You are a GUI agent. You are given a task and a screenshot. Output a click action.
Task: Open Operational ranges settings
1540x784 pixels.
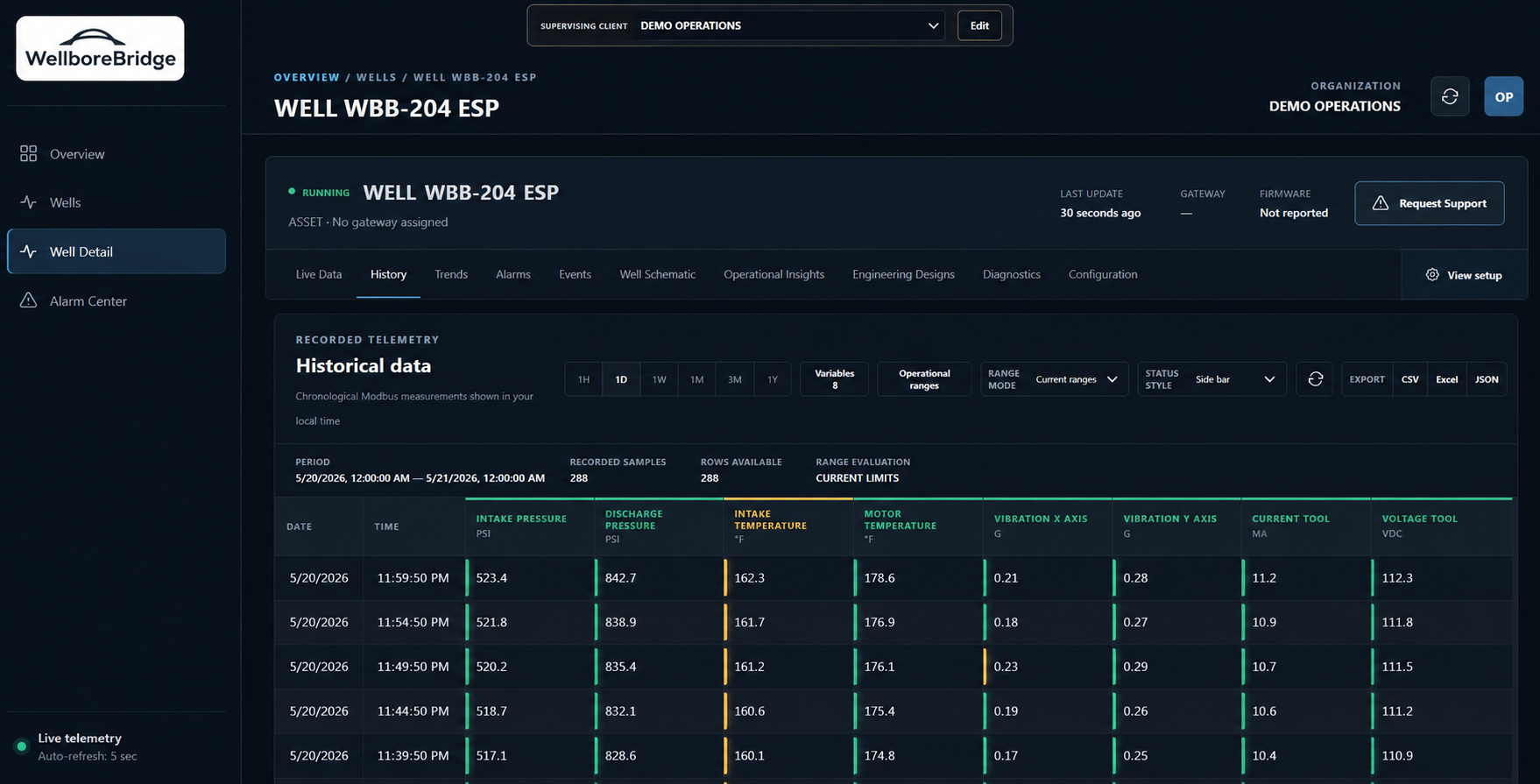[x=924, y=379]
